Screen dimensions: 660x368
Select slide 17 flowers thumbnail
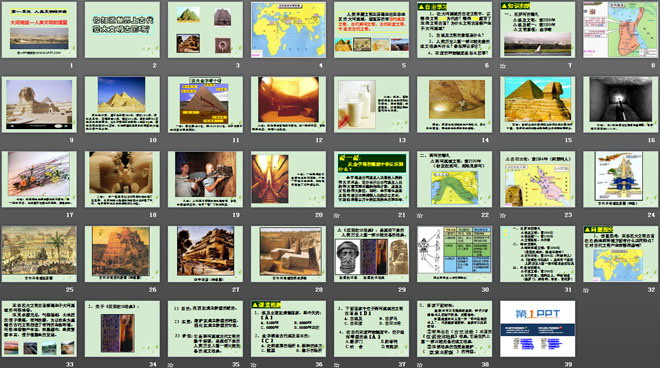[x=39, y=179]
